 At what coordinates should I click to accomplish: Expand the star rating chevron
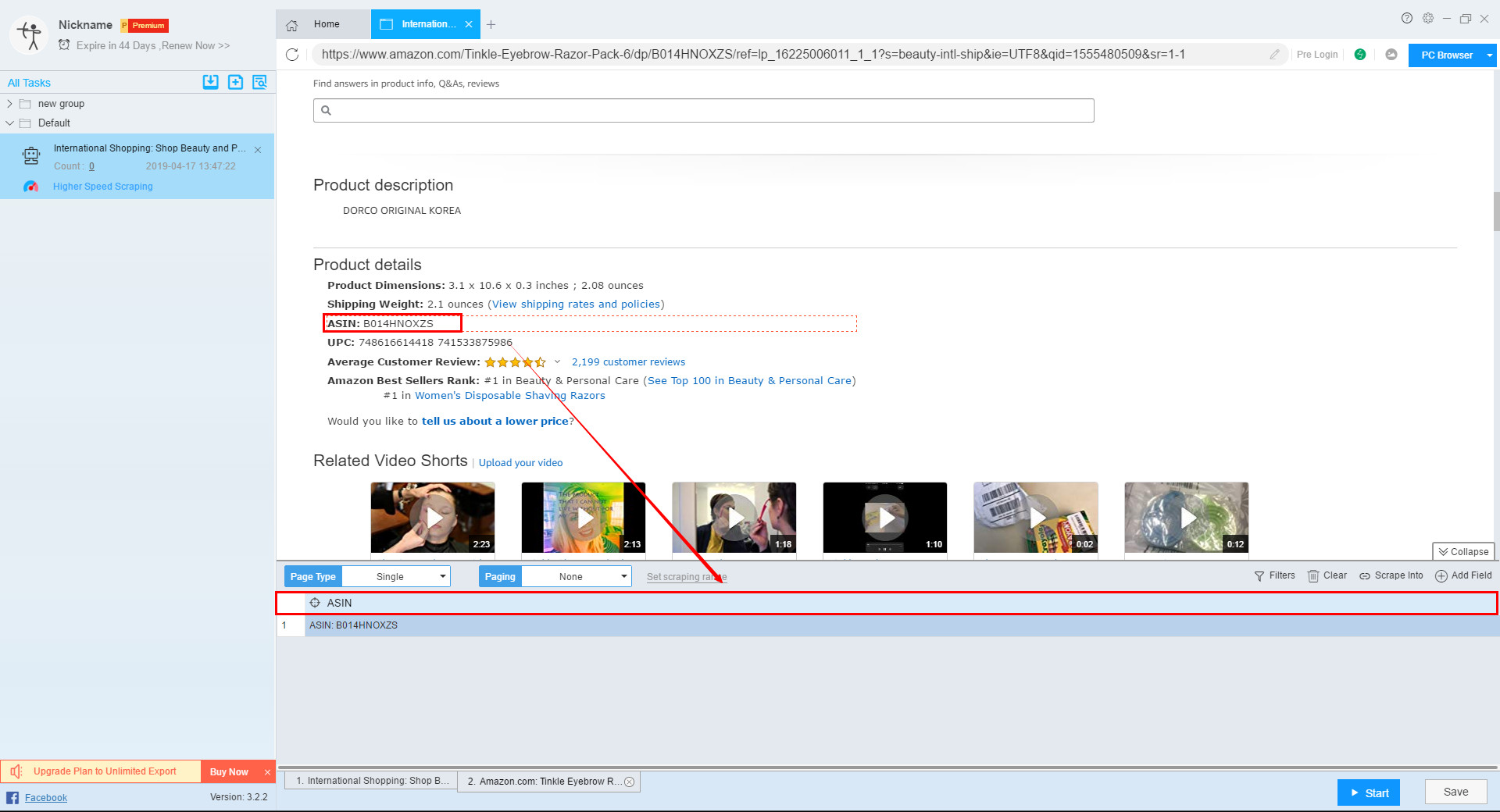click(557, 361)
